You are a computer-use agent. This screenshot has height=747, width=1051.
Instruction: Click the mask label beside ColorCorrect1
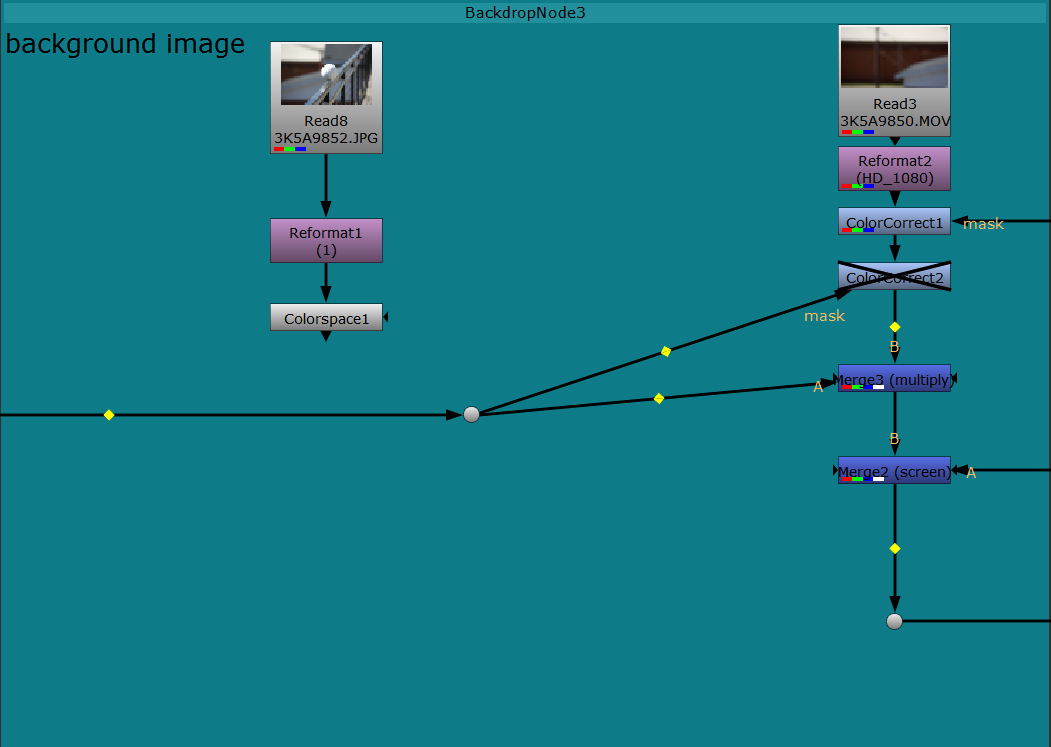(983, 224)
